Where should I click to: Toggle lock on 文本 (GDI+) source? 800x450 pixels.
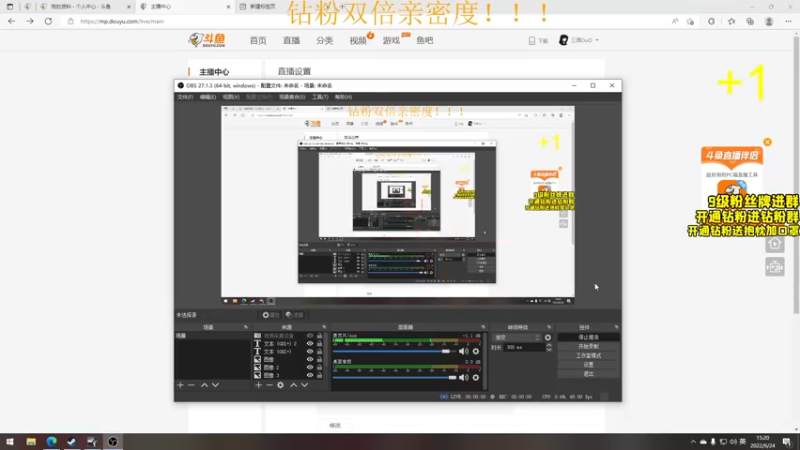[x=319, y=352]
